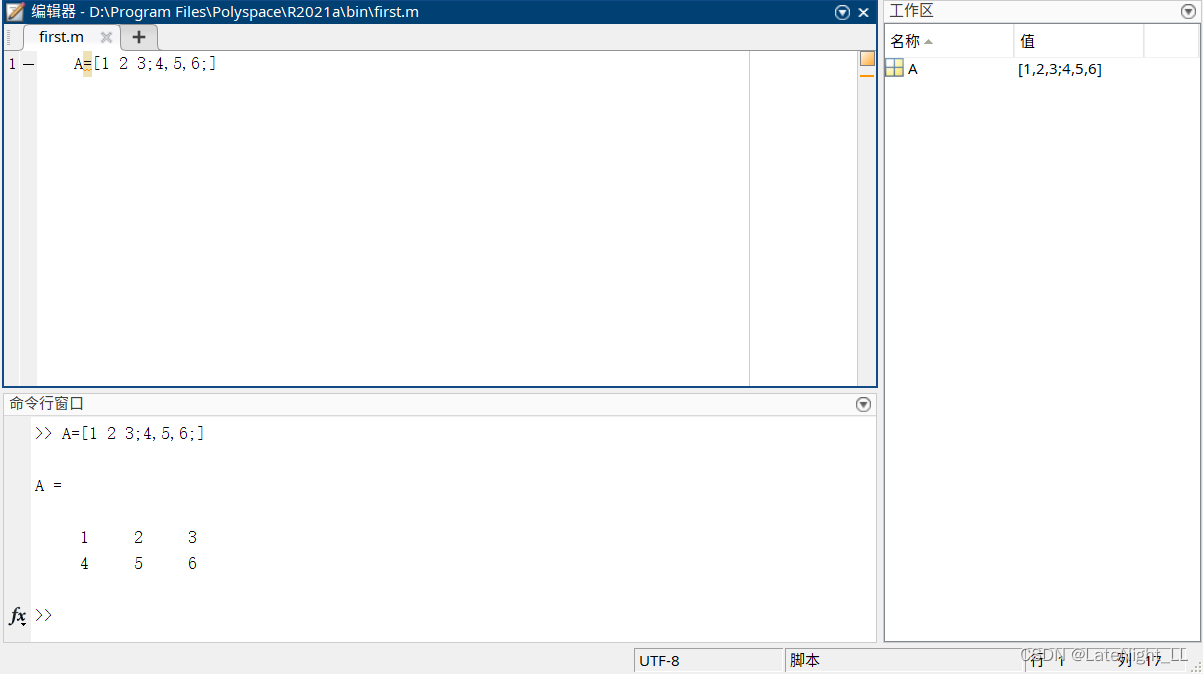This screenshot has width=1203, height=674.
Task: Open the workspace panel actions dropdown
Action: coord(1188,11)
